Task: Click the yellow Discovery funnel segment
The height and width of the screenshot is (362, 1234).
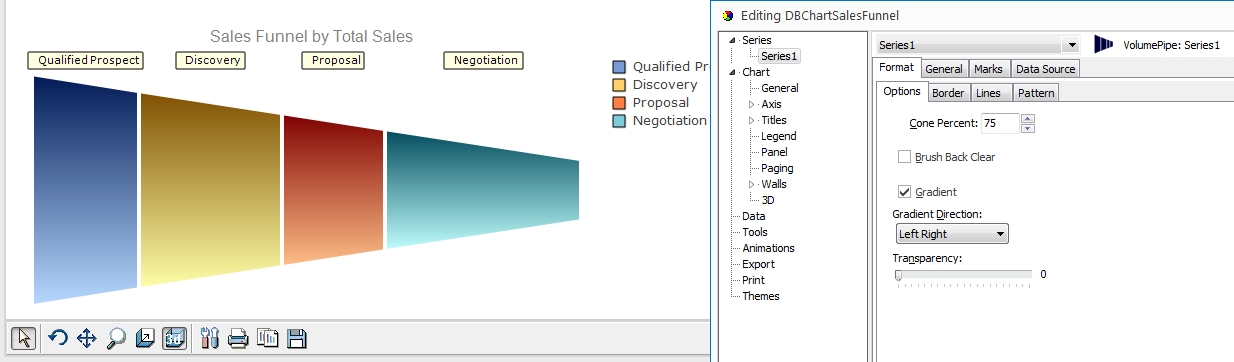Action: point(210,190)
